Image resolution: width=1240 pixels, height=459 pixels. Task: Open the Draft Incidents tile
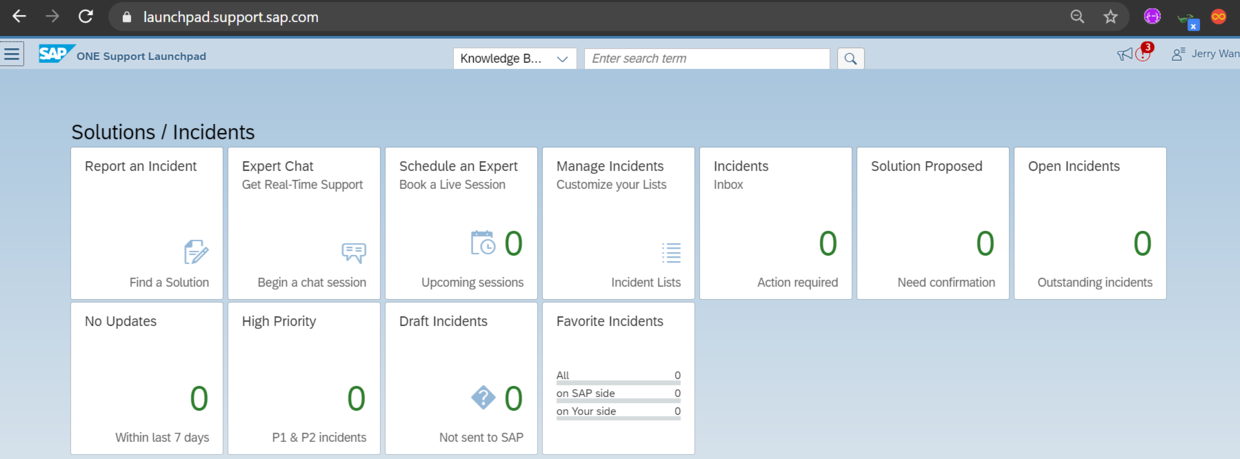(x=461, y=378)
